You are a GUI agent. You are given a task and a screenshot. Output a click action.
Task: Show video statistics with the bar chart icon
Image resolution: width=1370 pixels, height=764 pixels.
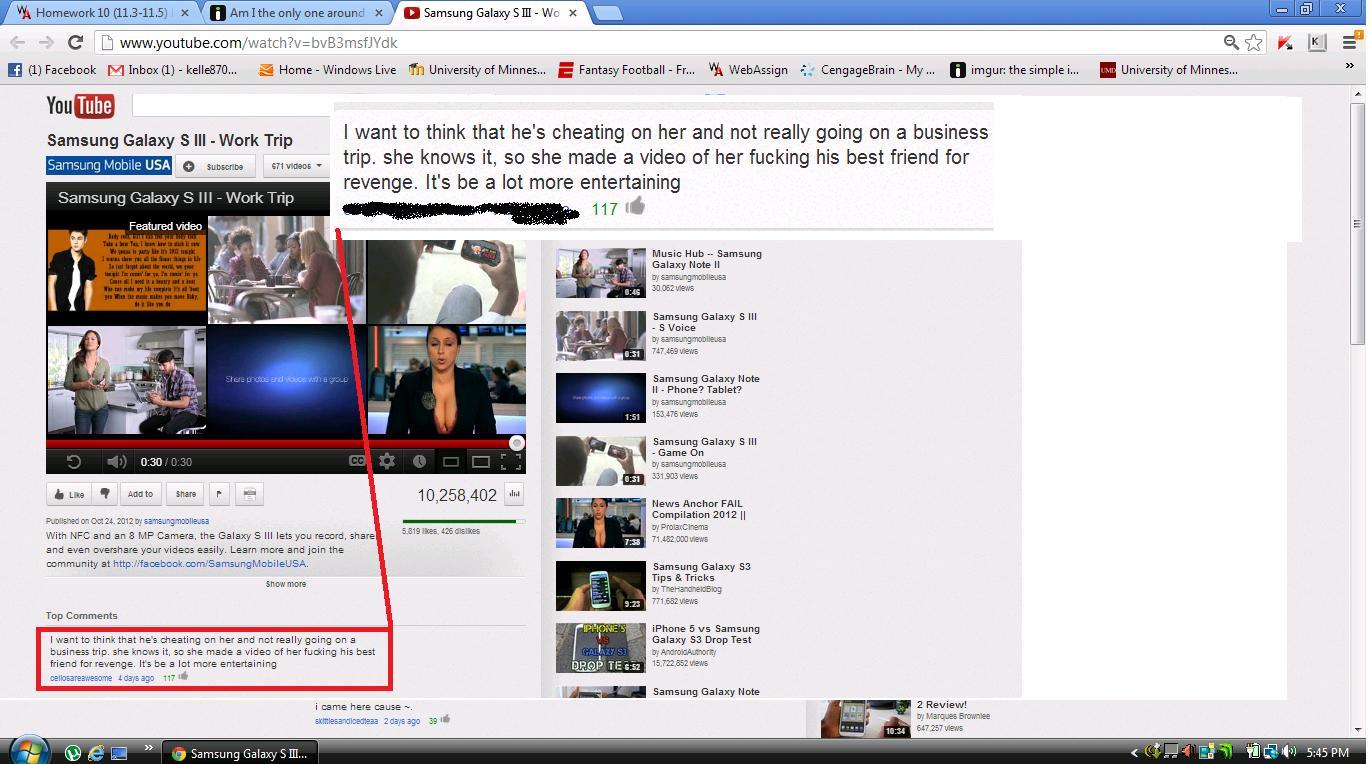point(515,494)
